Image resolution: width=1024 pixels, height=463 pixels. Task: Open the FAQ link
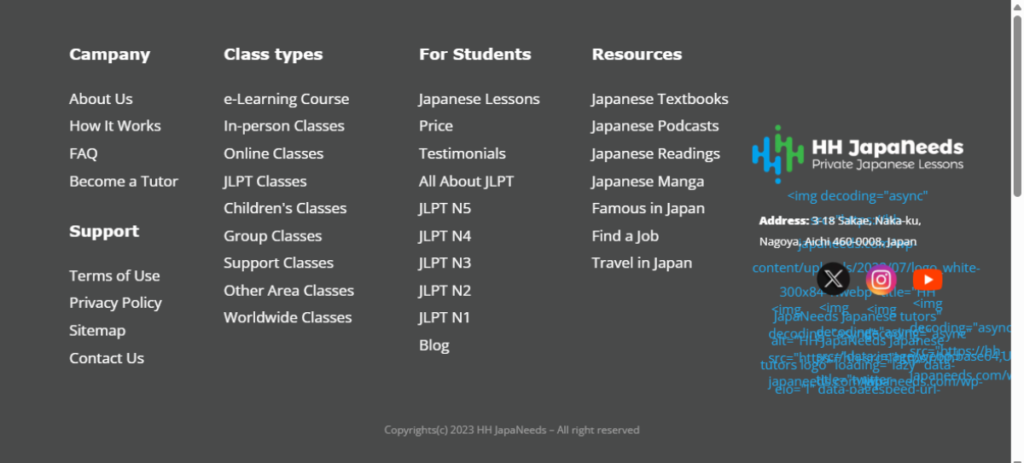click(x=84, y=154)
